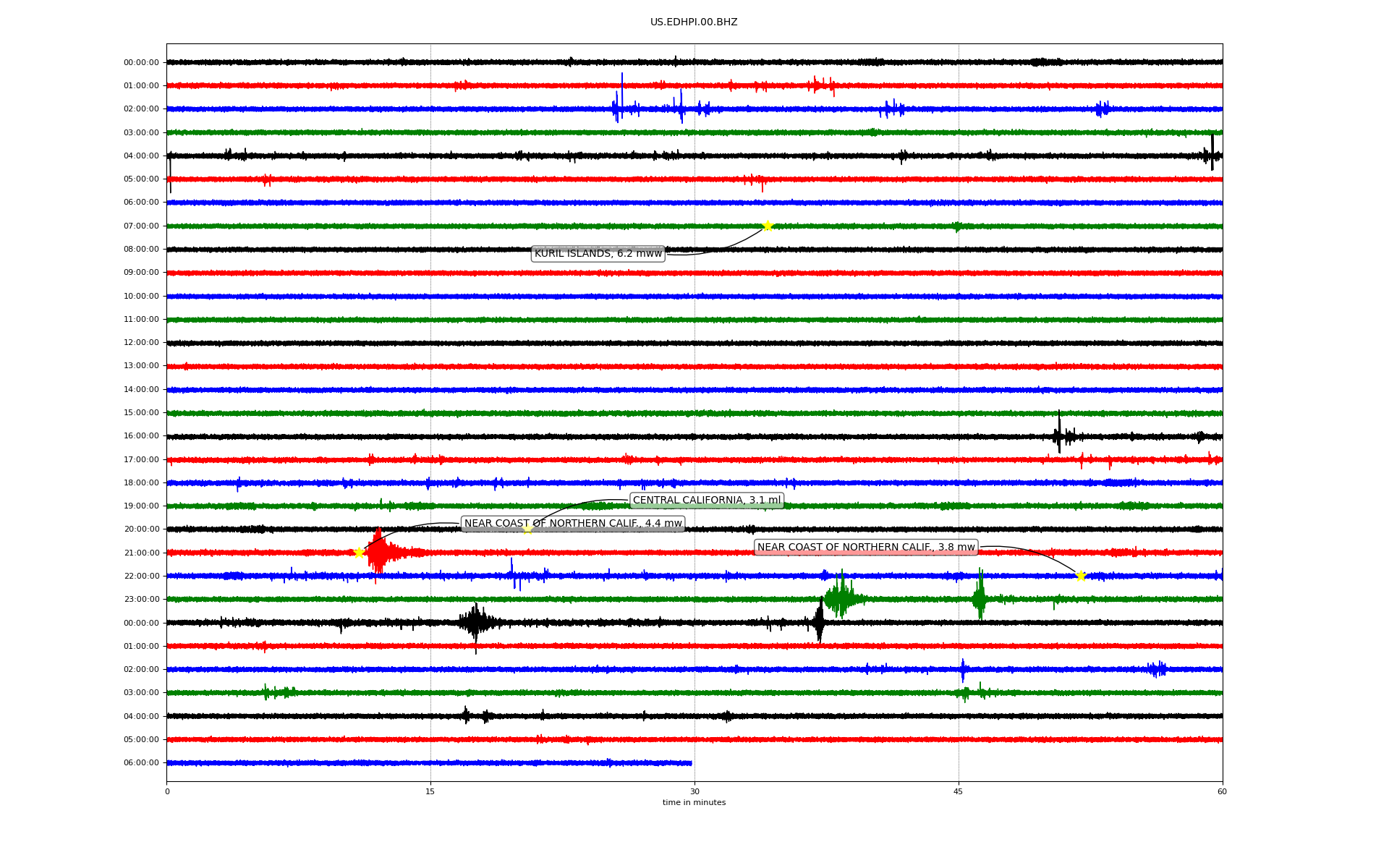
Task: Click the 07:00:00 time label
Action: click(141, 226)
